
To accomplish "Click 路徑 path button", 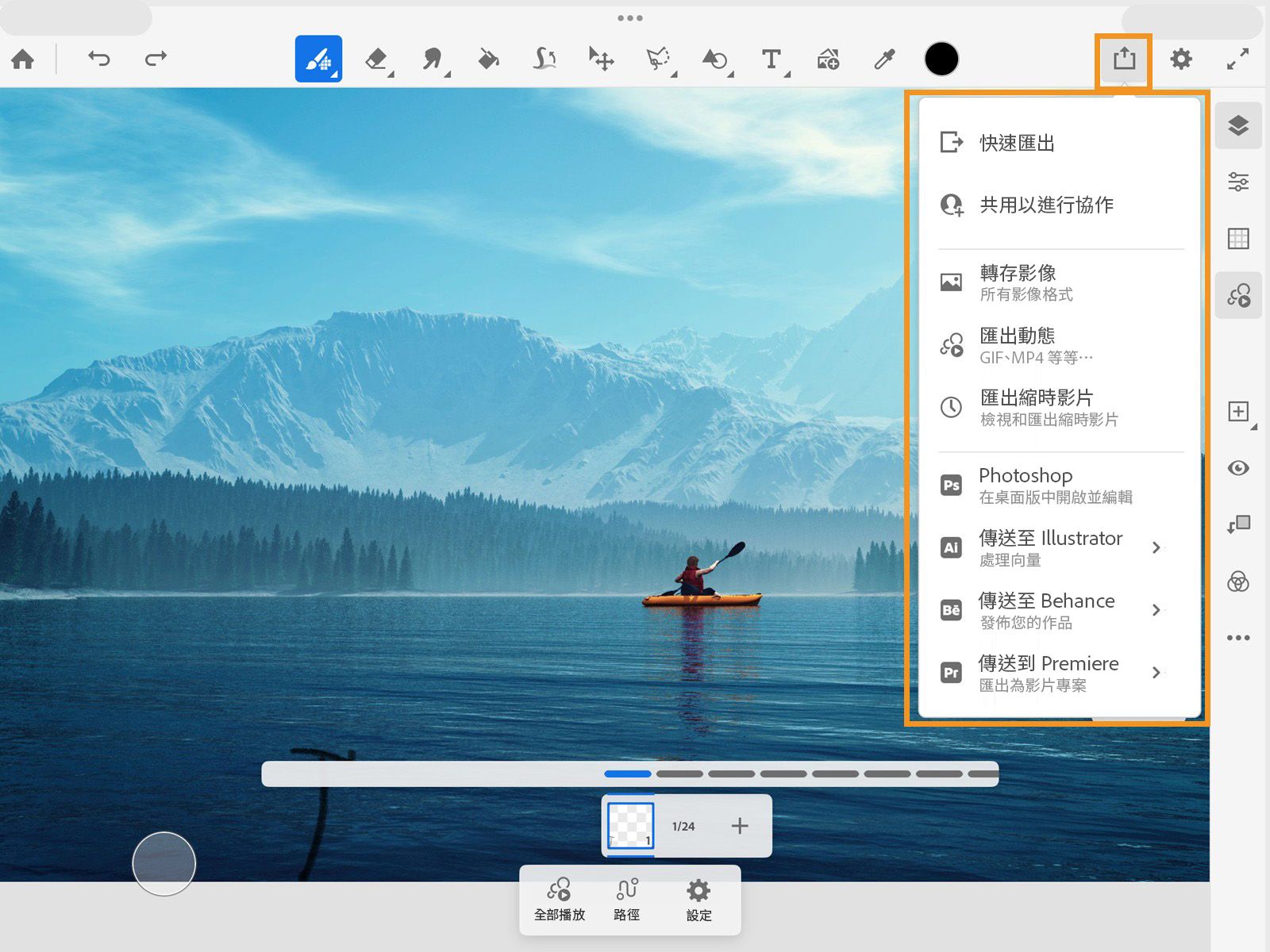I will tap(627, 900).
